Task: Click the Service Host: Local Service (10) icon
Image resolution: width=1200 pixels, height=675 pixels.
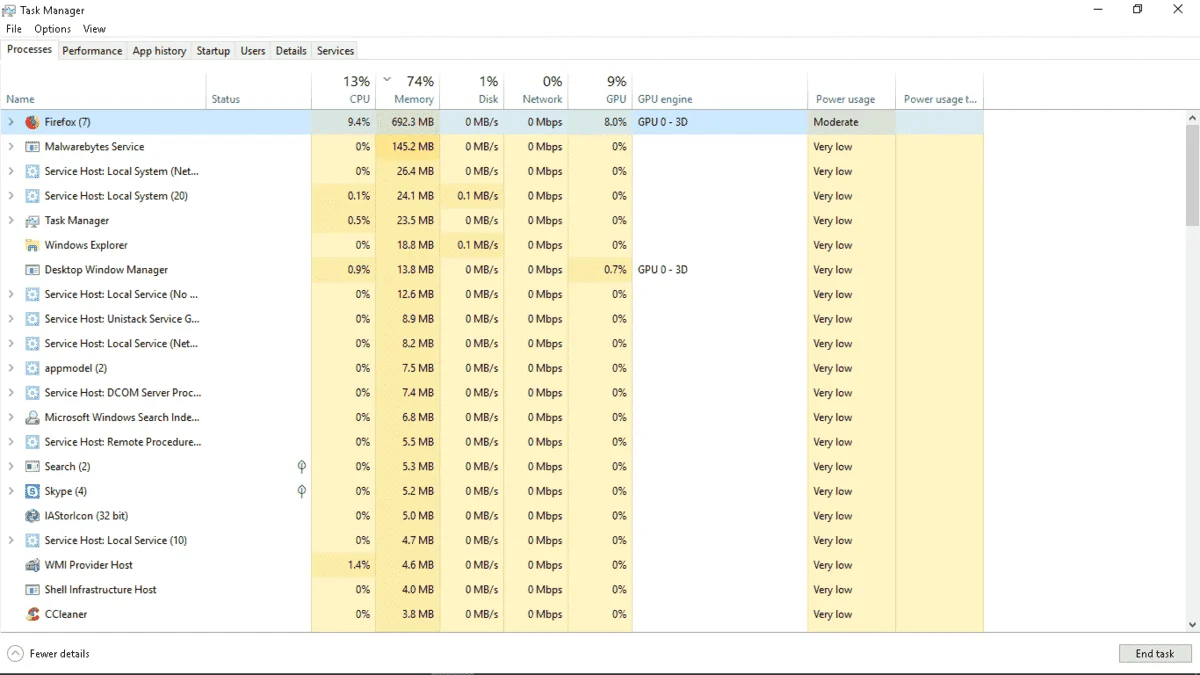Action: coord(32,540)
